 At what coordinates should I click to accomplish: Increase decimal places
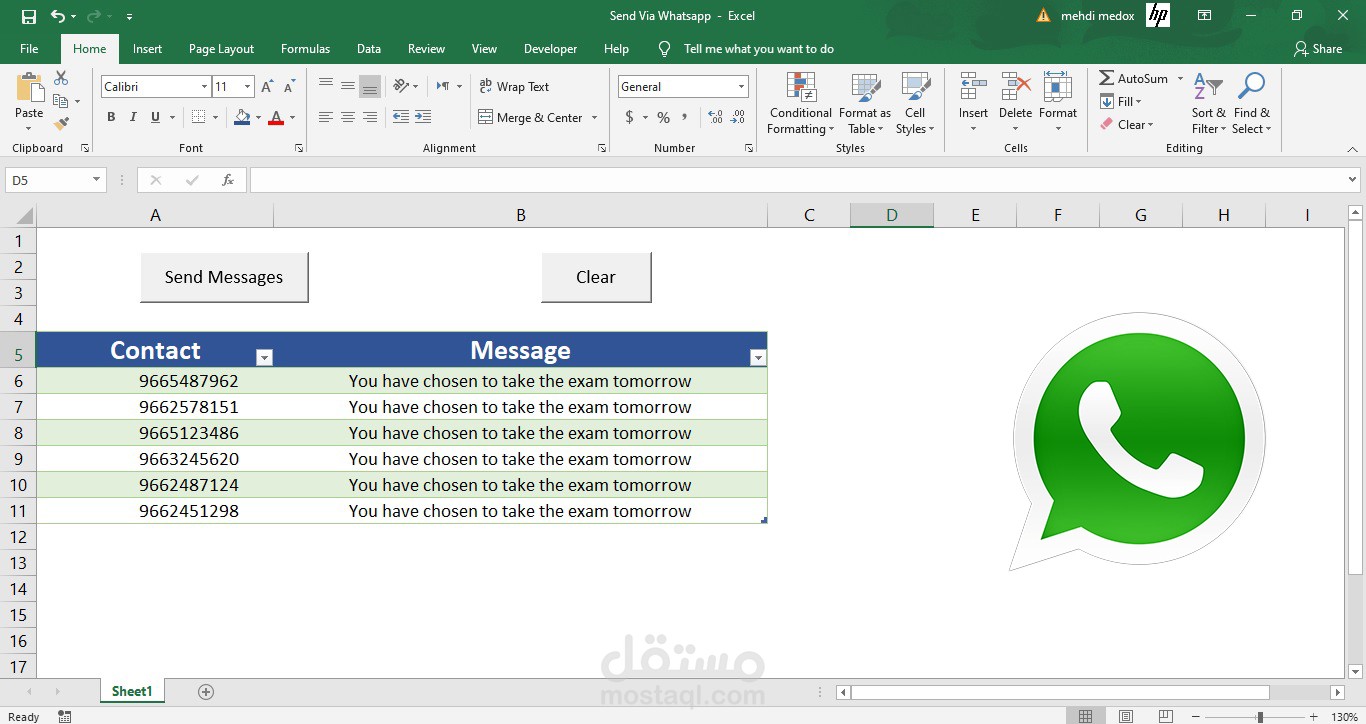pos(715,117)
